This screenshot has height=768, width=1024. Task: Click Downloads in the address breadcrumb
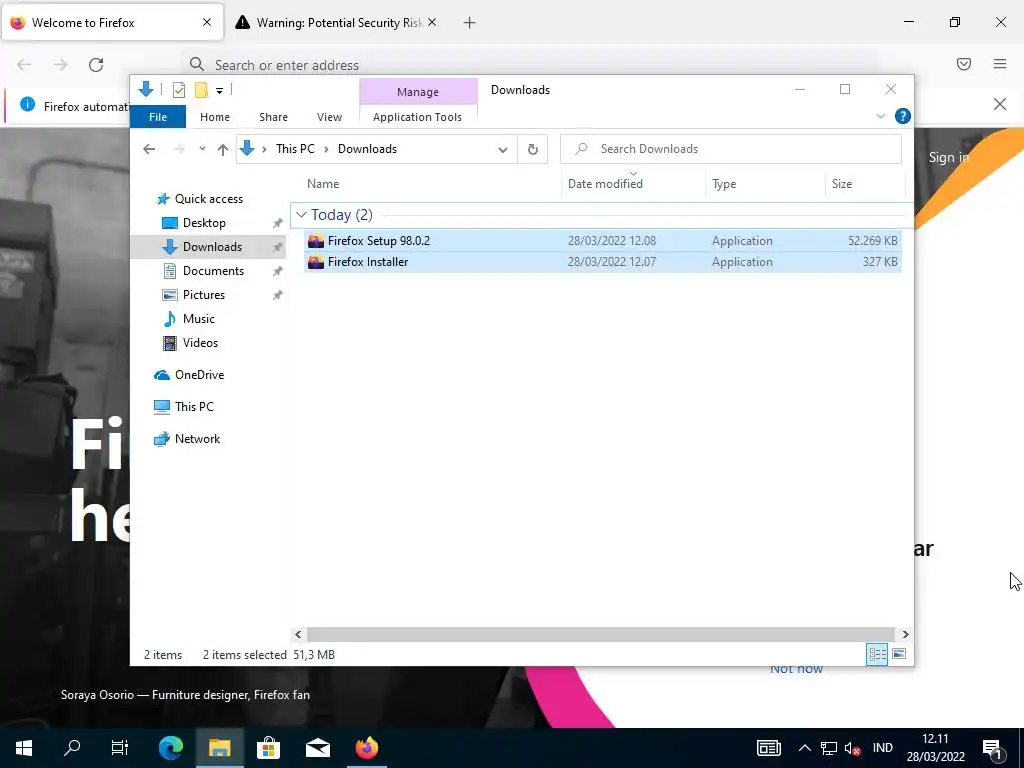(x=367, y=149)
